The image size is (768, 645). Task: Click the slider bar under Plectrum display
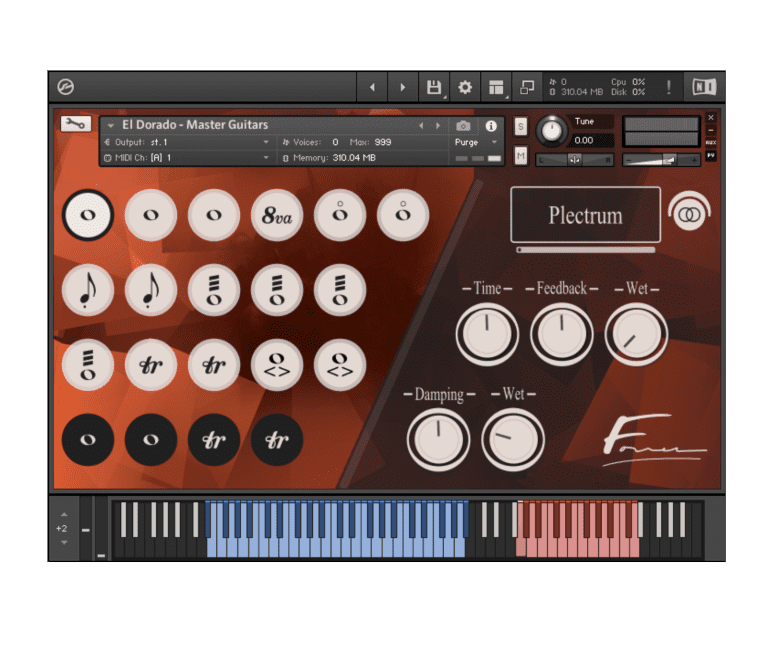pyautogui.click(x=586, y=250)
